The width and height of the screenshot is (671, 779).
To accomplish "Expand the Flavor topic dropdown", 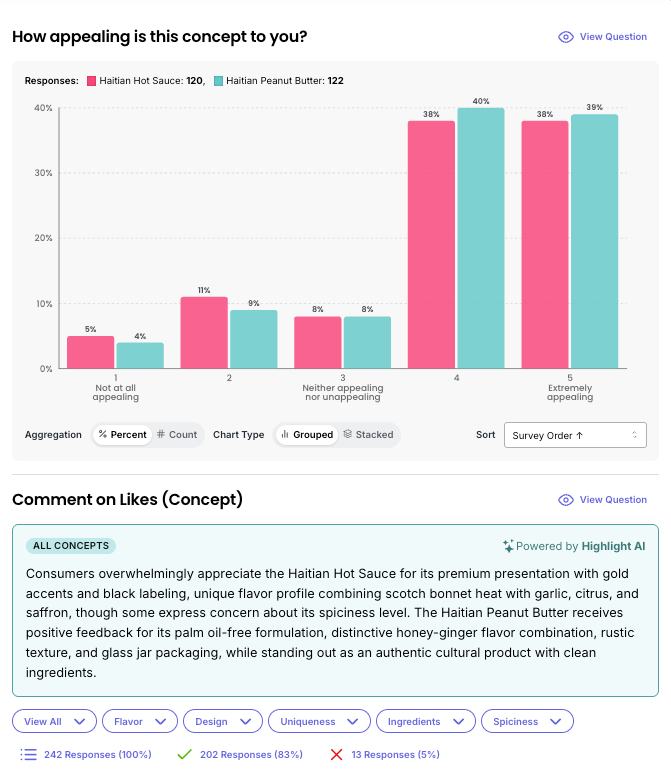I will tap(140, 721).
